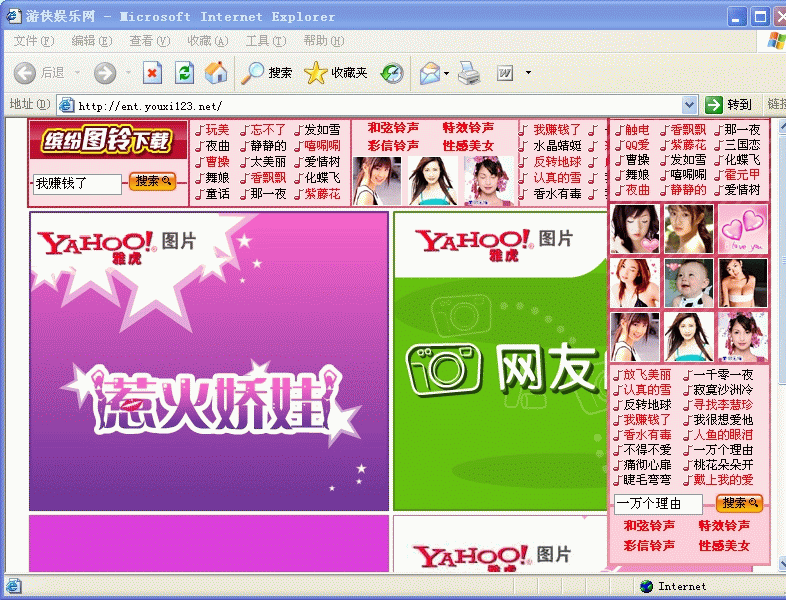Click the IE page icon in status bar
Viewport: 786px width, 600px height.
(x=13, y=585)
